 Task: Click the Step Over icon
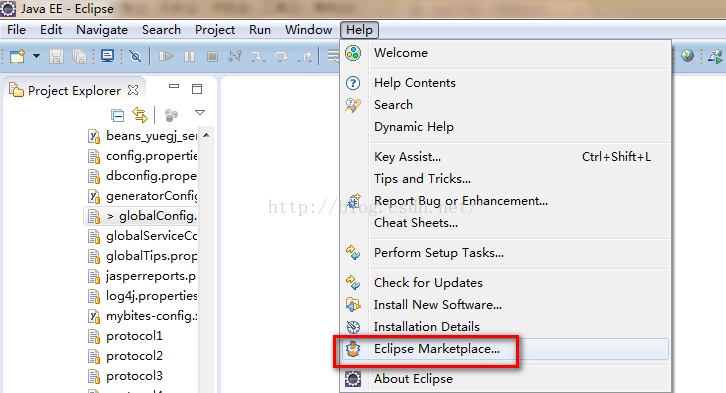coord(281,56)
